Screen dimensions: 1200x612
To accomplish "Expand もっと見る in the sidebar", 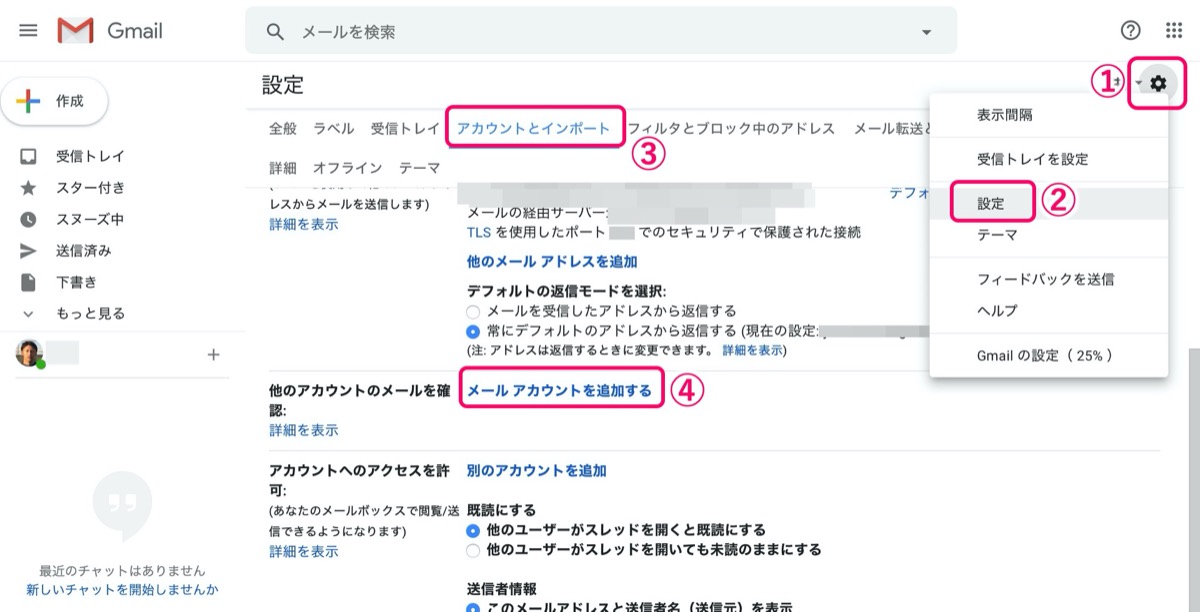I will click(x=90, y=313).
